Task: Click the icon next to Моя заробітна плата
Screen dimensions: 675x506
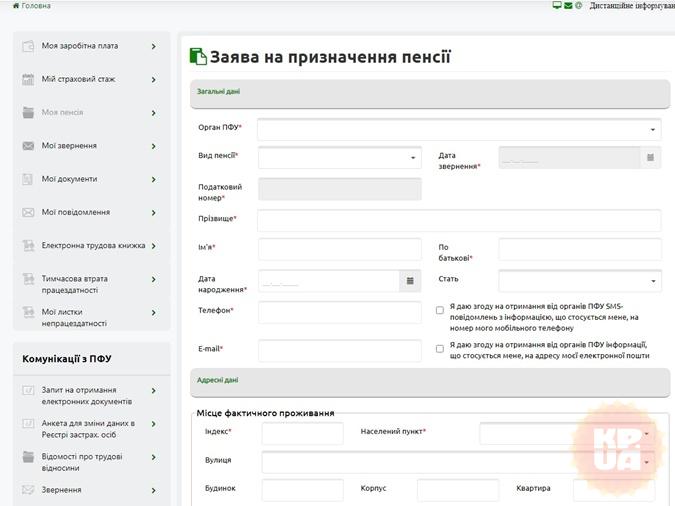Action: pyautogui.click(x=28, y=46)
